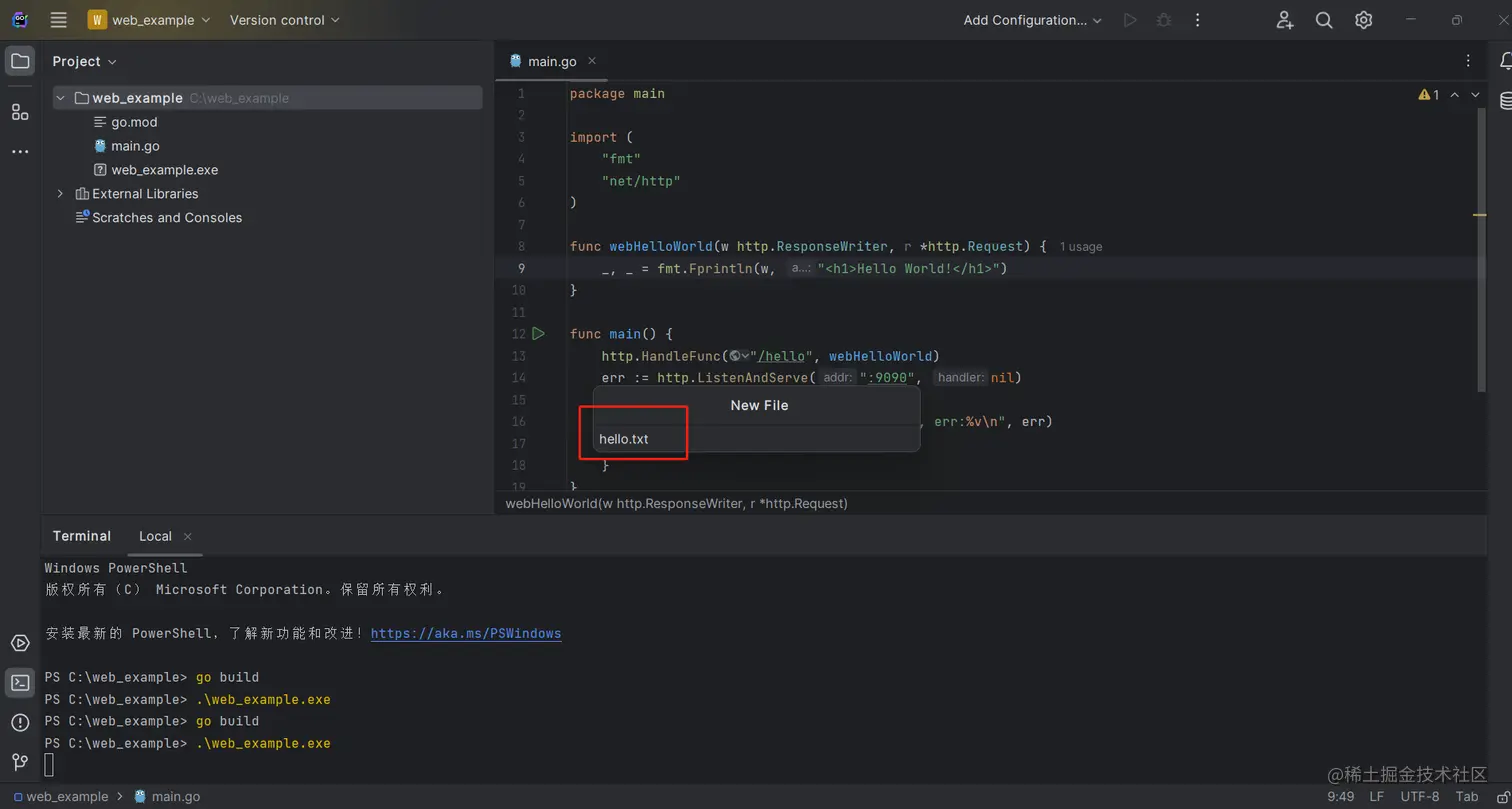Open the Structure tool window icon
The image size is (1512, 809).
point(20,112)
